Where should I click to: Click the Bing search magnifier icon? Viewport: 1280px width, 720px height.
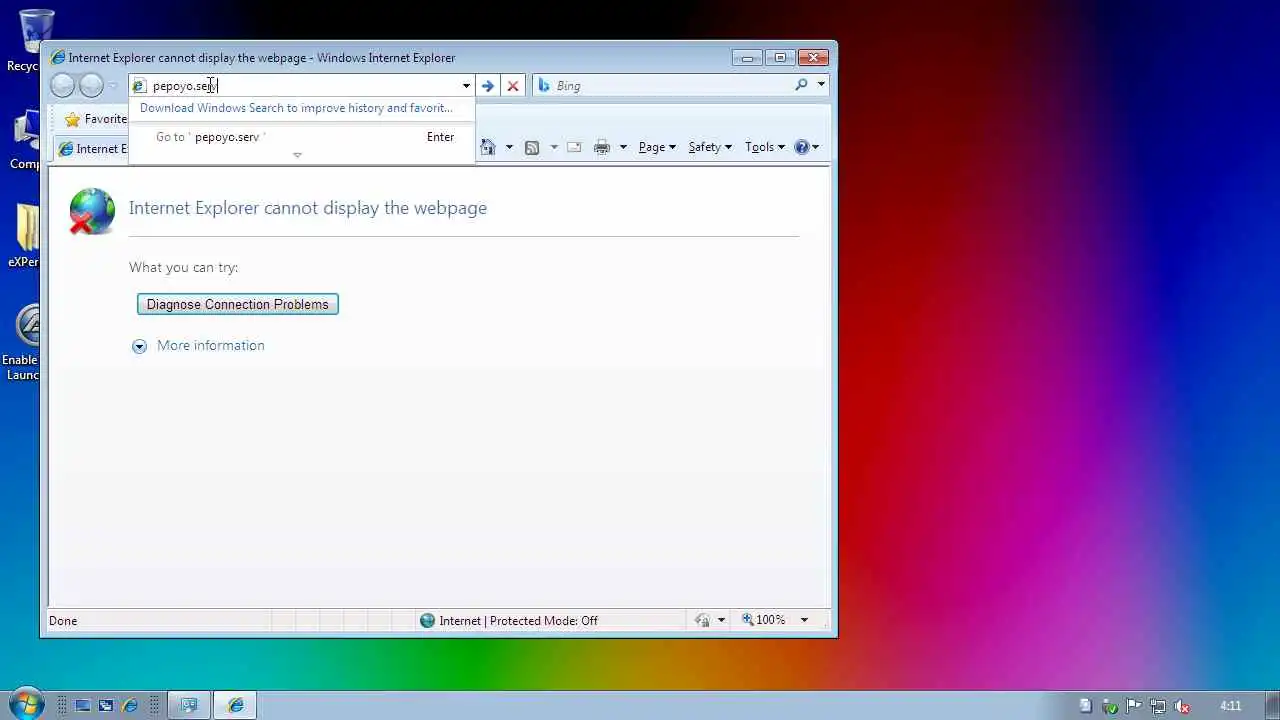point(801,85)
